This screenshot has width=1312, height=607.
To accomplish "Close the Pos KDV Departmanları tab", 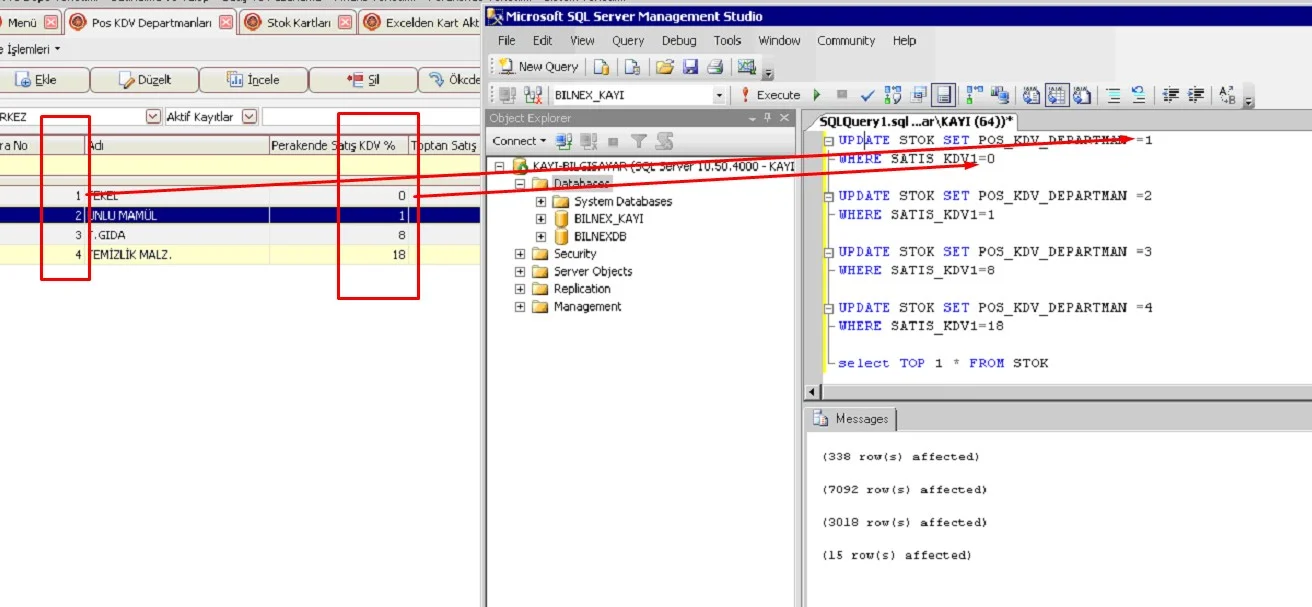I will (226, 22).
